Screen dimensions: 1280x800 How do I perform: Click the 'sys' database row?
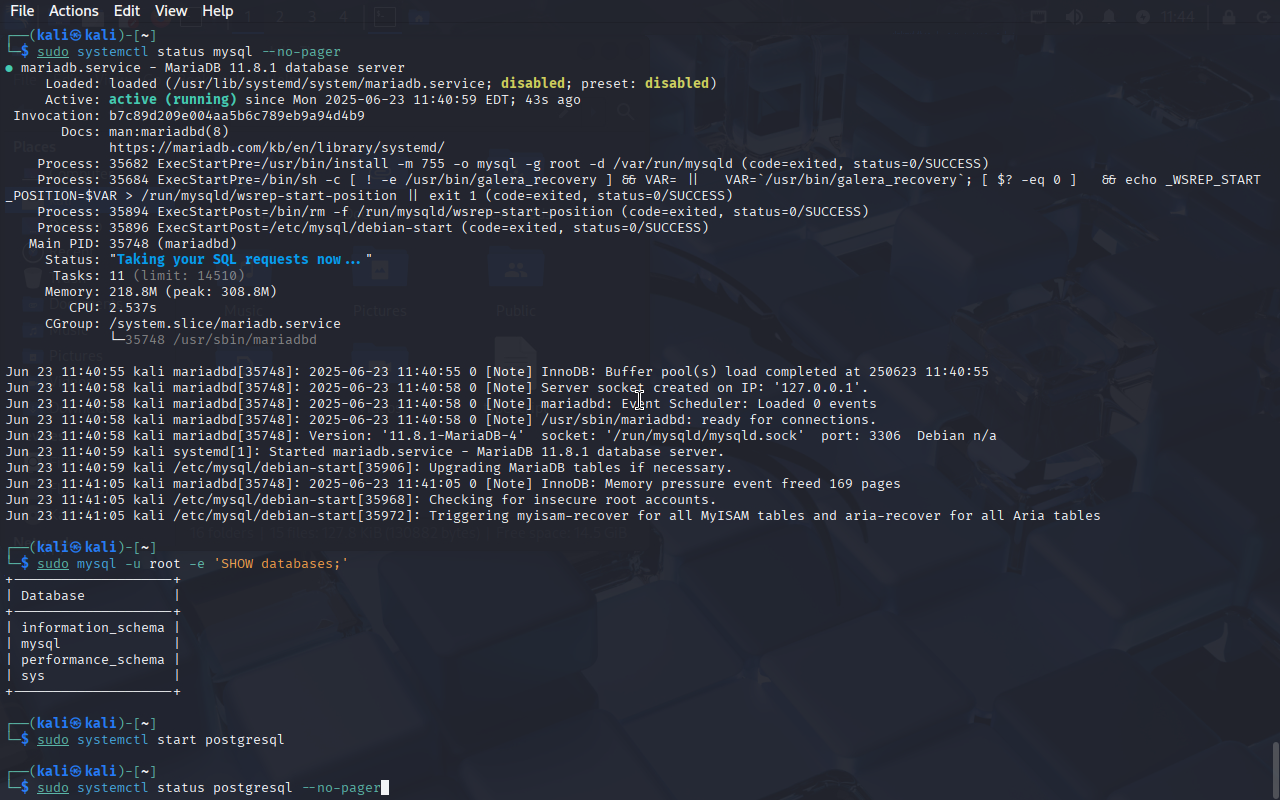click(x=33, y=675)
